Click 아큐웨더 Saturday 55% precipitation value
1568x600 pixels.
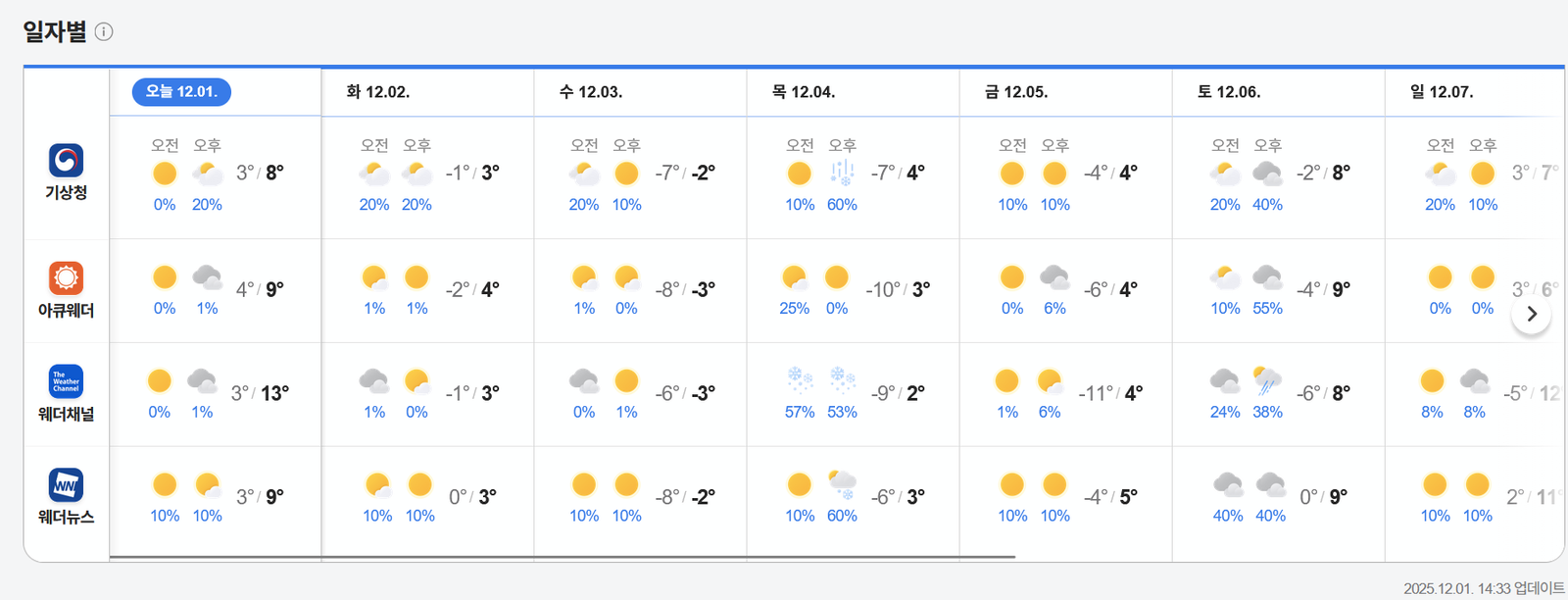[1267, 309]
